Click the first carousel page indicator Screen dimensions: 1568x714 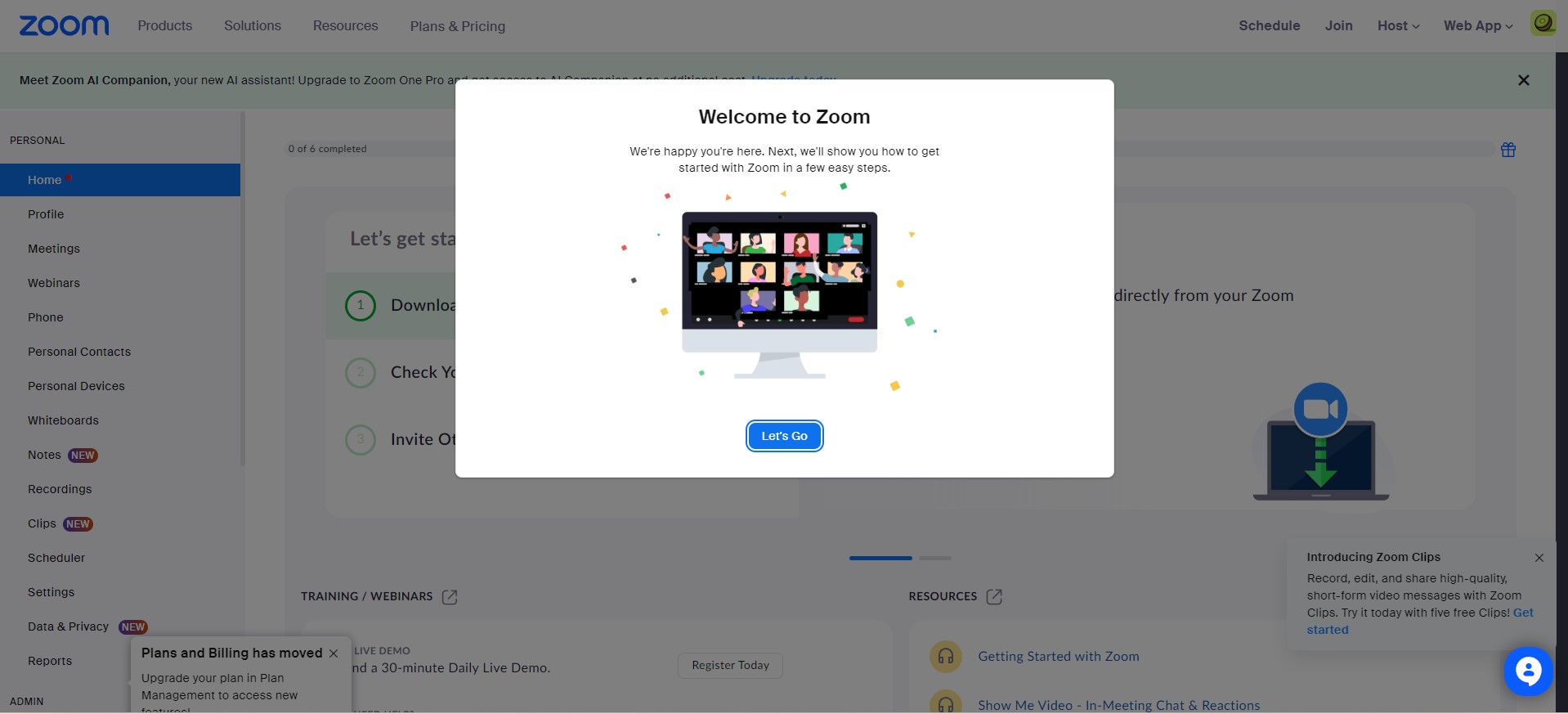coord(880,558)
